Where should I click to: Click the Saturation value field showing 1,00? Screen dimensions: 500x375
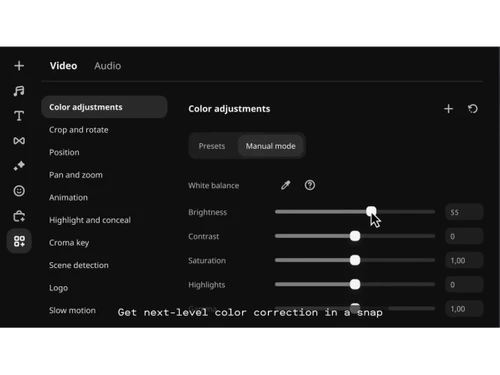click(464, 260)
